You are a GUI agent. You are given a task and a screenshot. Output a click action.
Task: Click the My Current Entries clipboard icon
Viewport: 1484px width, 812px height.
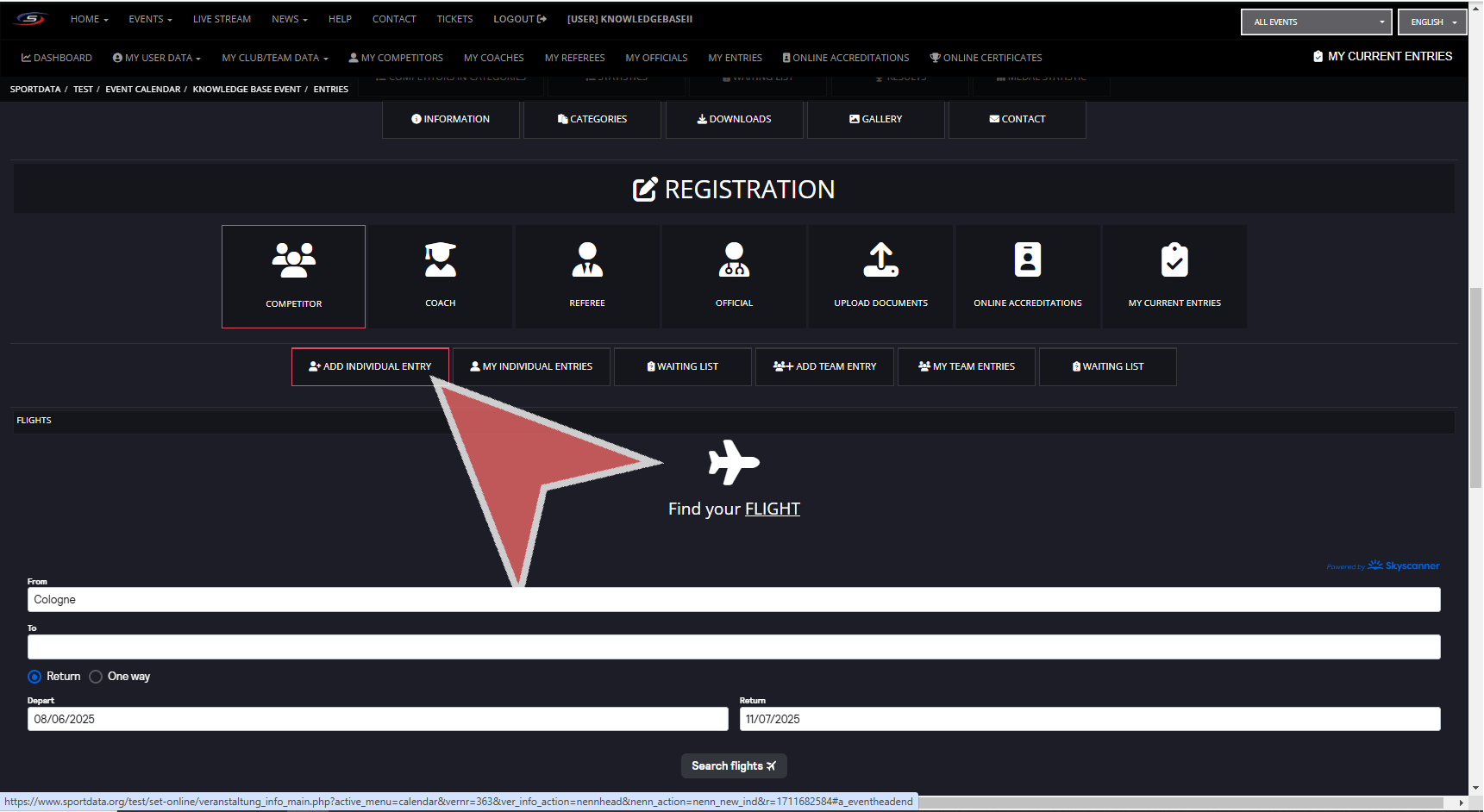[x=1174, y=259]
